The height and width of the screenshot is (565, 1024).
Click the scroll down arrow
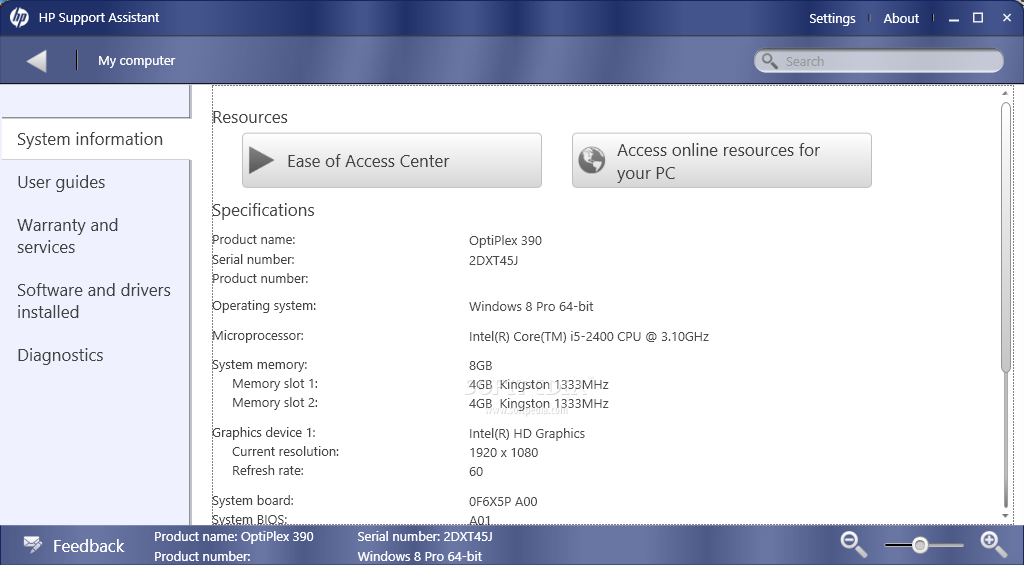pyautogui.click(x=1006, y=515)
